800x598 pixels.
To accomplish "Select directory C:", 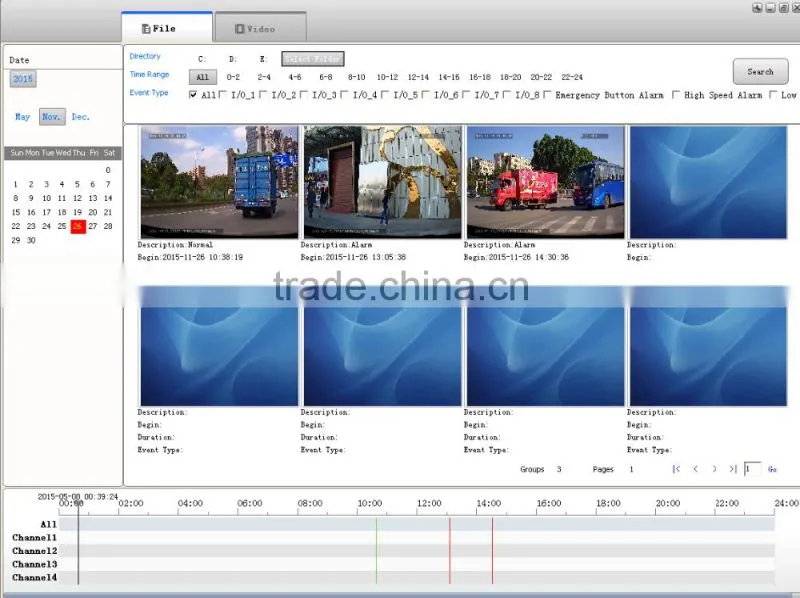I will (202, 59).
